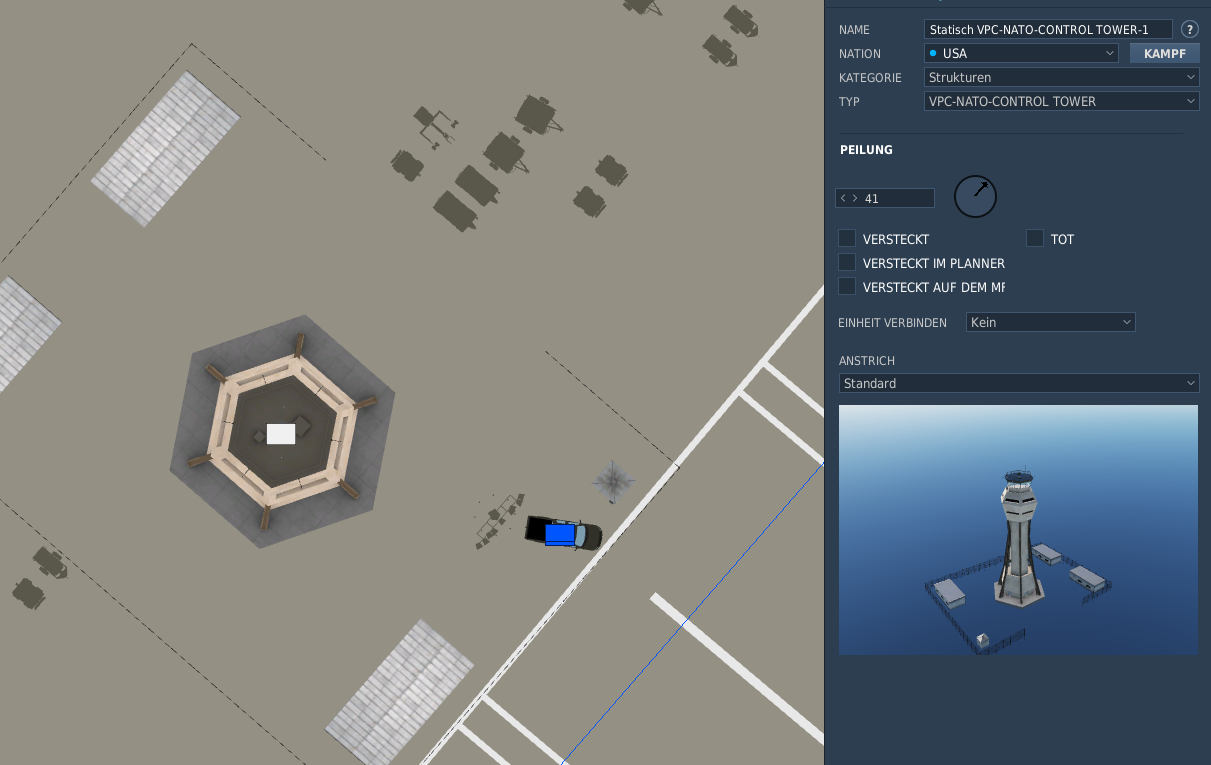Screen dimensions: 1211x765
Task: Select the small gray tree object near road
Action: click(x=613, y=481)
